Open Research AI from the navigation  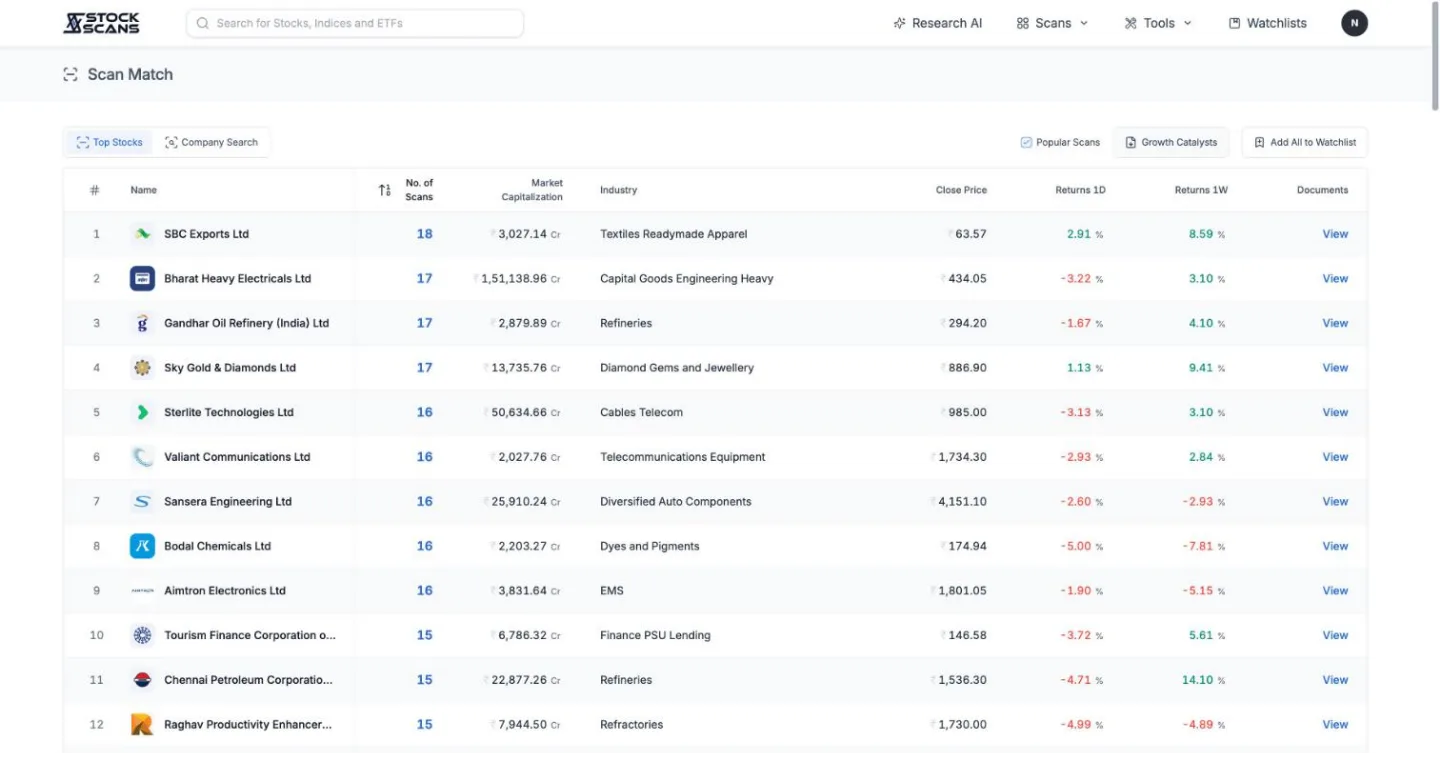click(938, 23)
